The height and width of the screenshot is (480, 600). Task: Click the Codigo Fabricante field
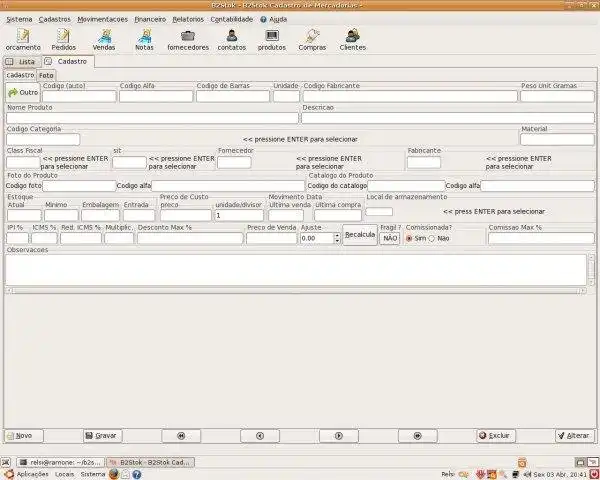[410, 96]
